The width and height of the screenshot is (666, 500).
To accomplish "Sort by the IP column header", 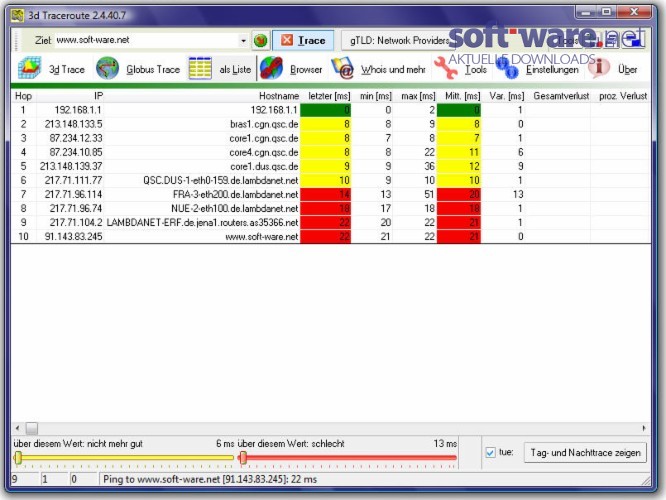I will click(x=71, y=96).
